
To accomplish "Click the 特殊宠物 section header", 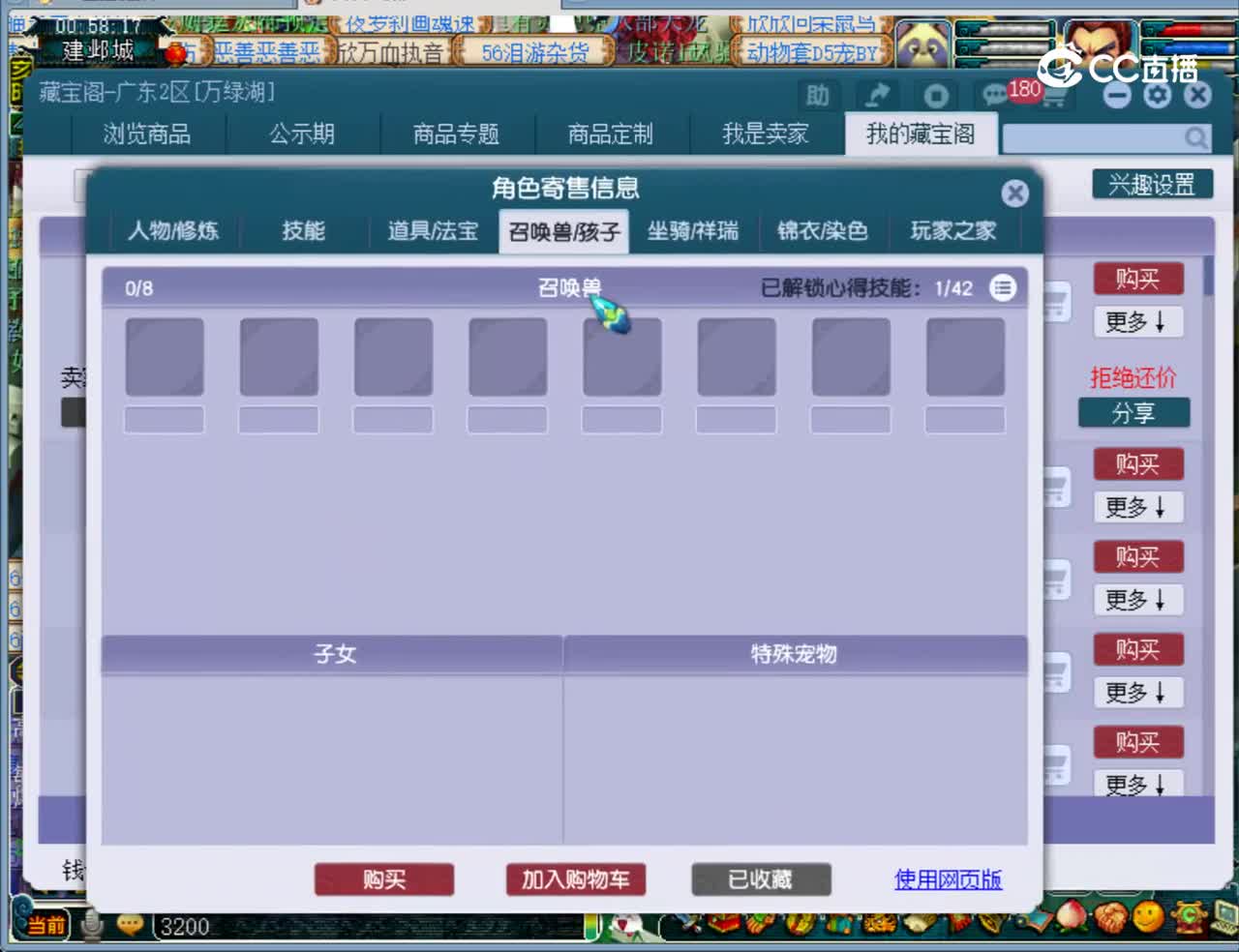I will coord(795,654).
